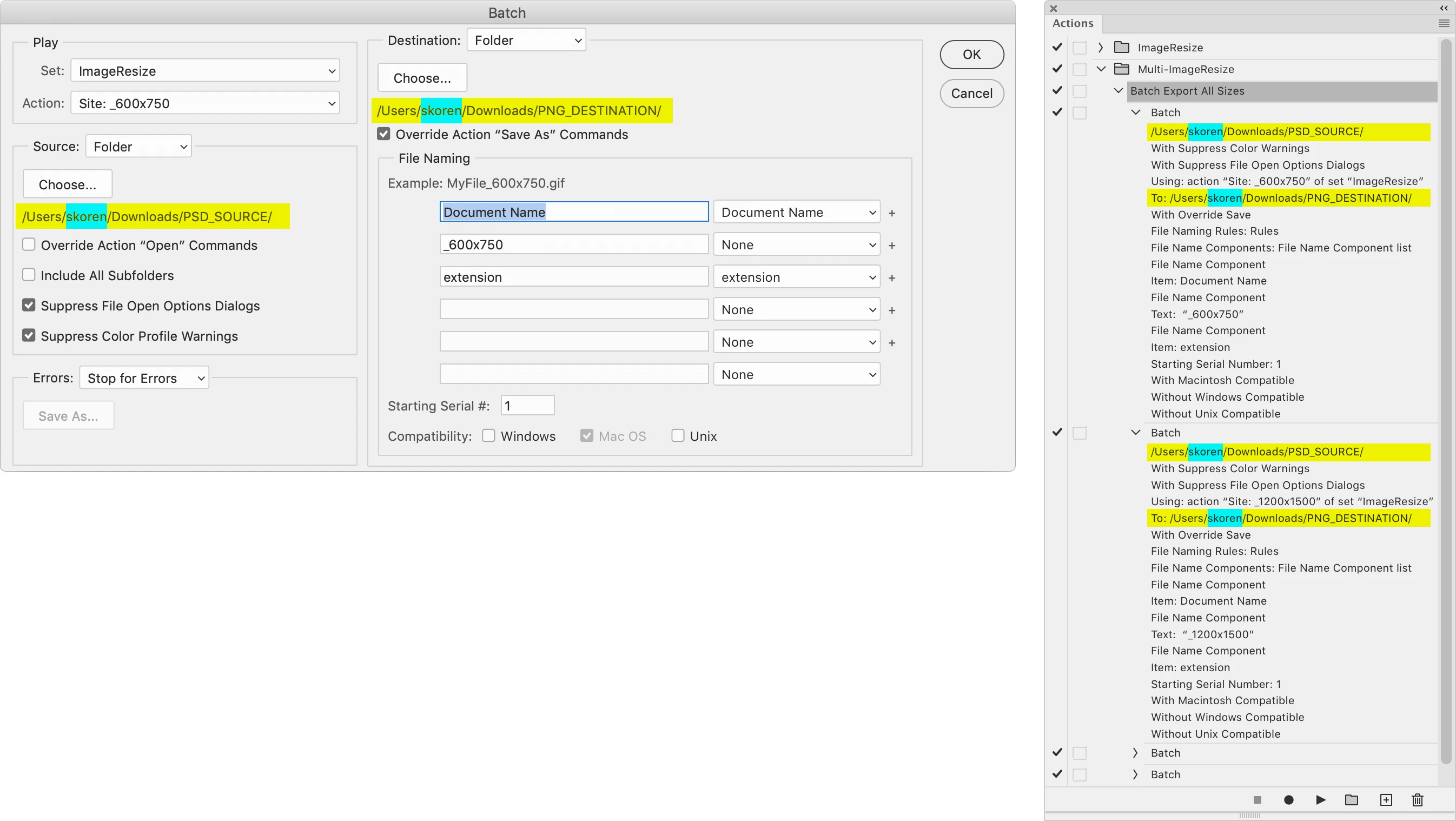Image resolution: width=1456 pixels, height=821 pixels.
Task: Click plus next to Document Name field
Action: coord(892,213)
